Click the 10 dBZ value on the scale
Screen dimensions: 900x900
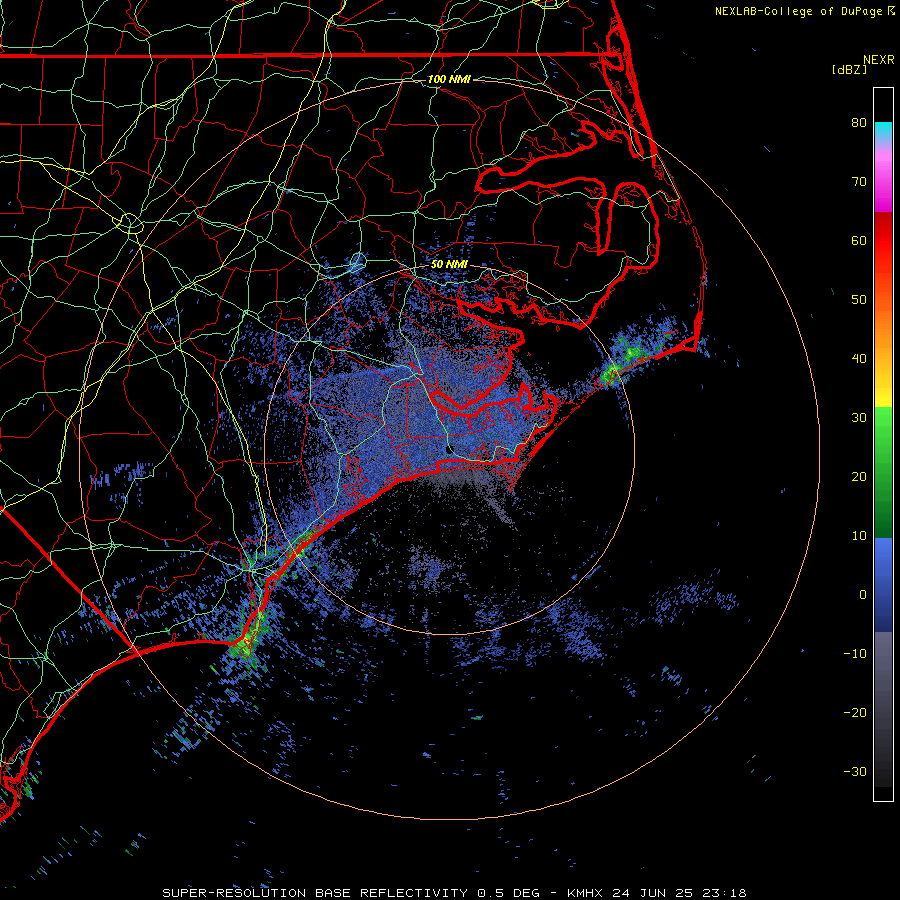859,536
